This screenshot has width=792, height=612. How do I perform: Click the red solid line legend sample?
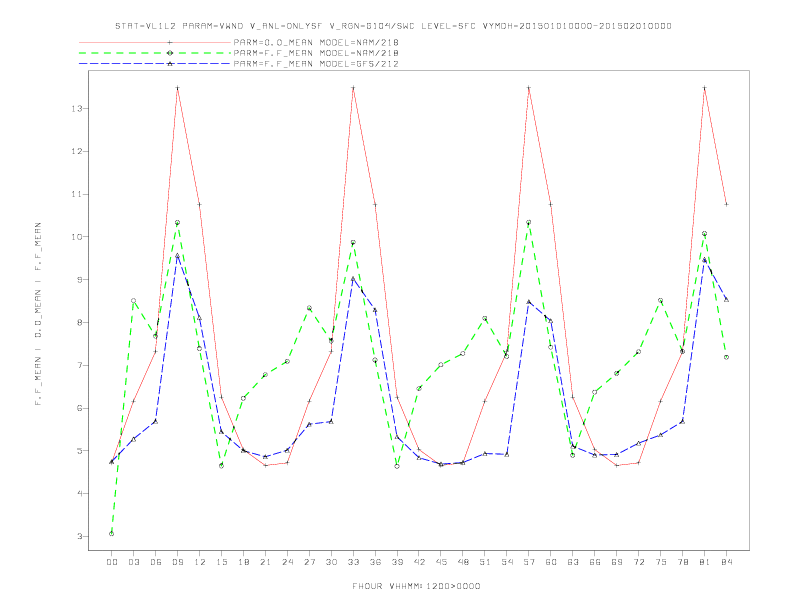(x=155, y=42)
